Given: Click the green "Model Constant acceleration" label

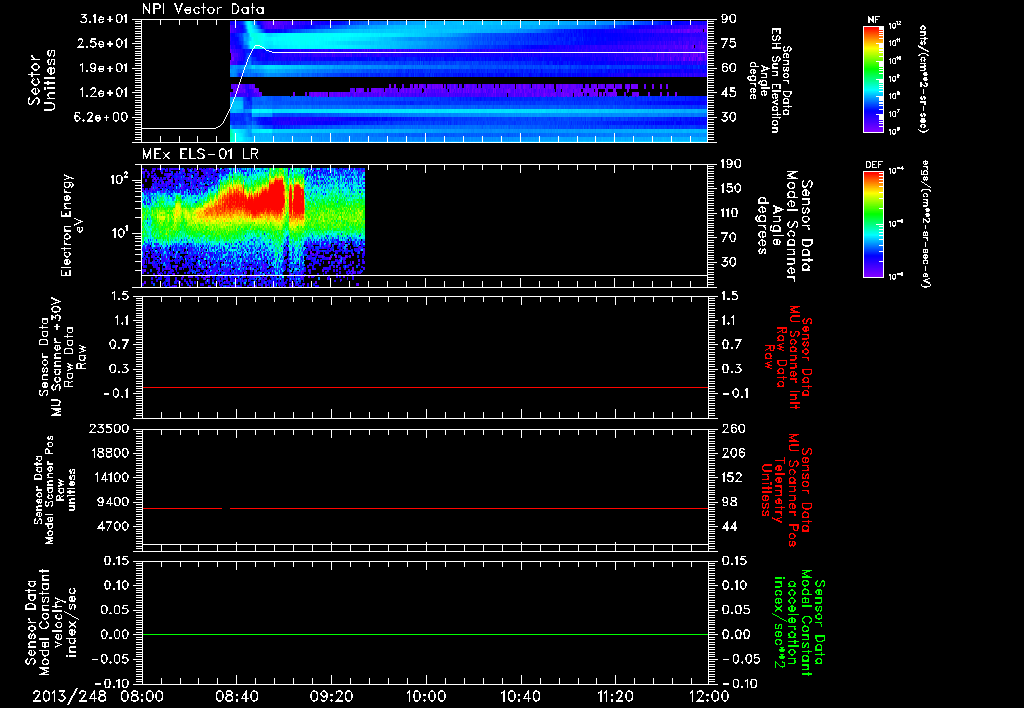Looking at the screenshot, I should (798, 623).
